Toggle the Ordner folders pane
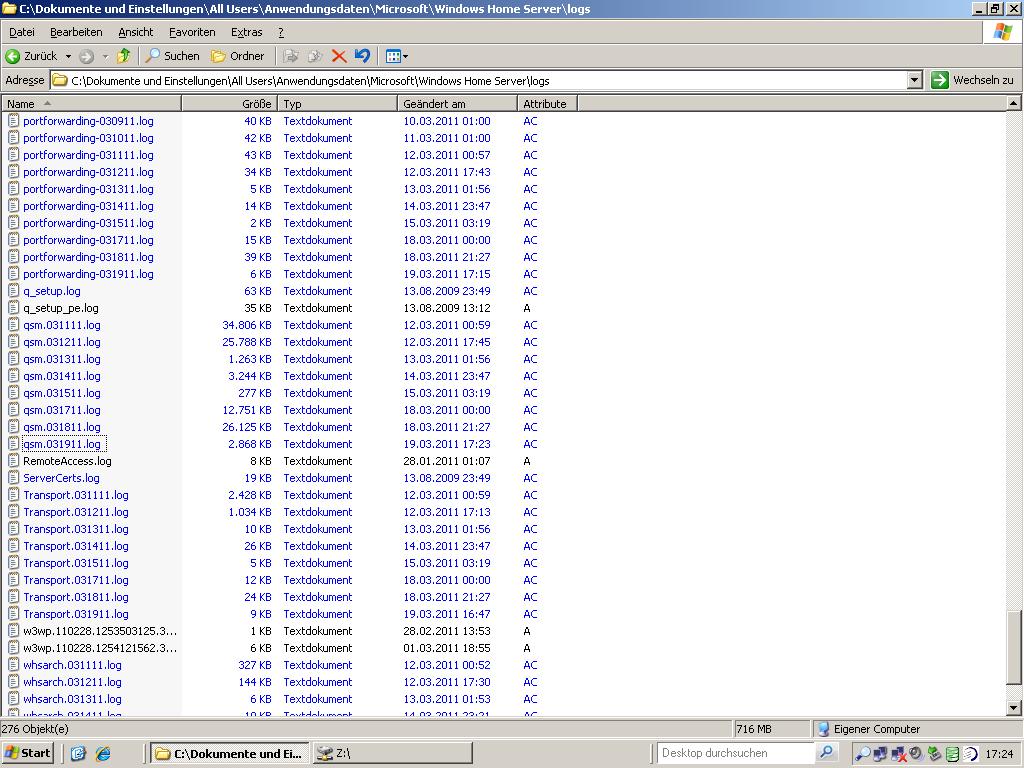The image size is (1024, 768). (238, 56)
